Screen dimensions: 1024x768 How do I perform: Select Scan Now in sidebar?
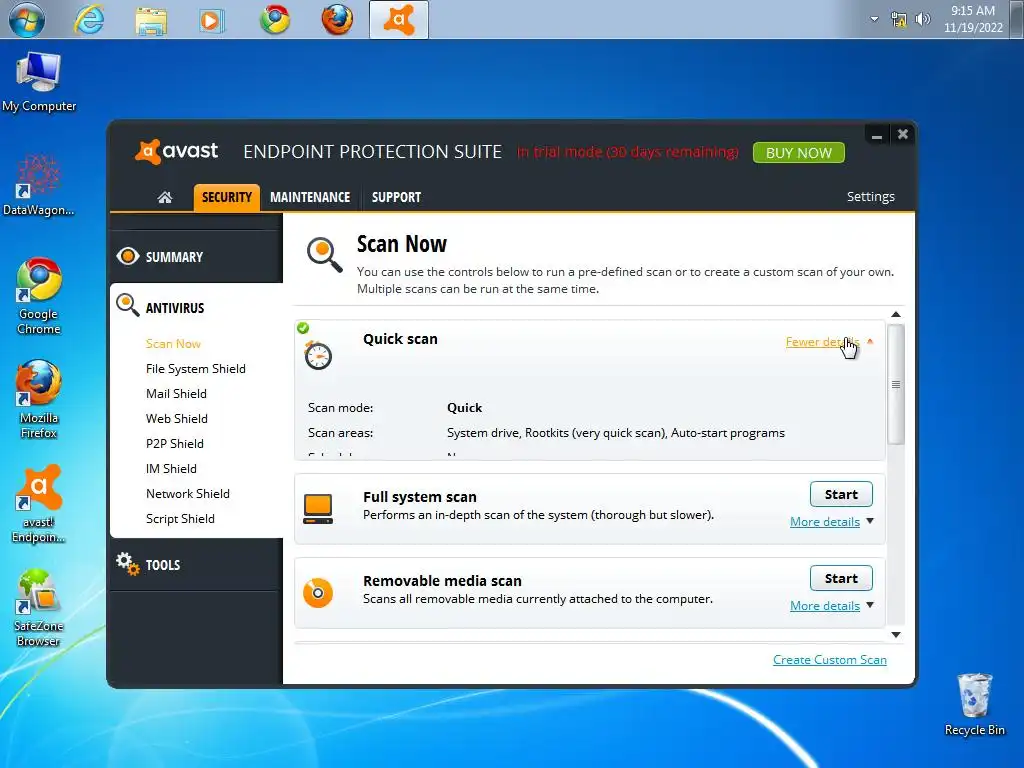(x=173, y=344)
